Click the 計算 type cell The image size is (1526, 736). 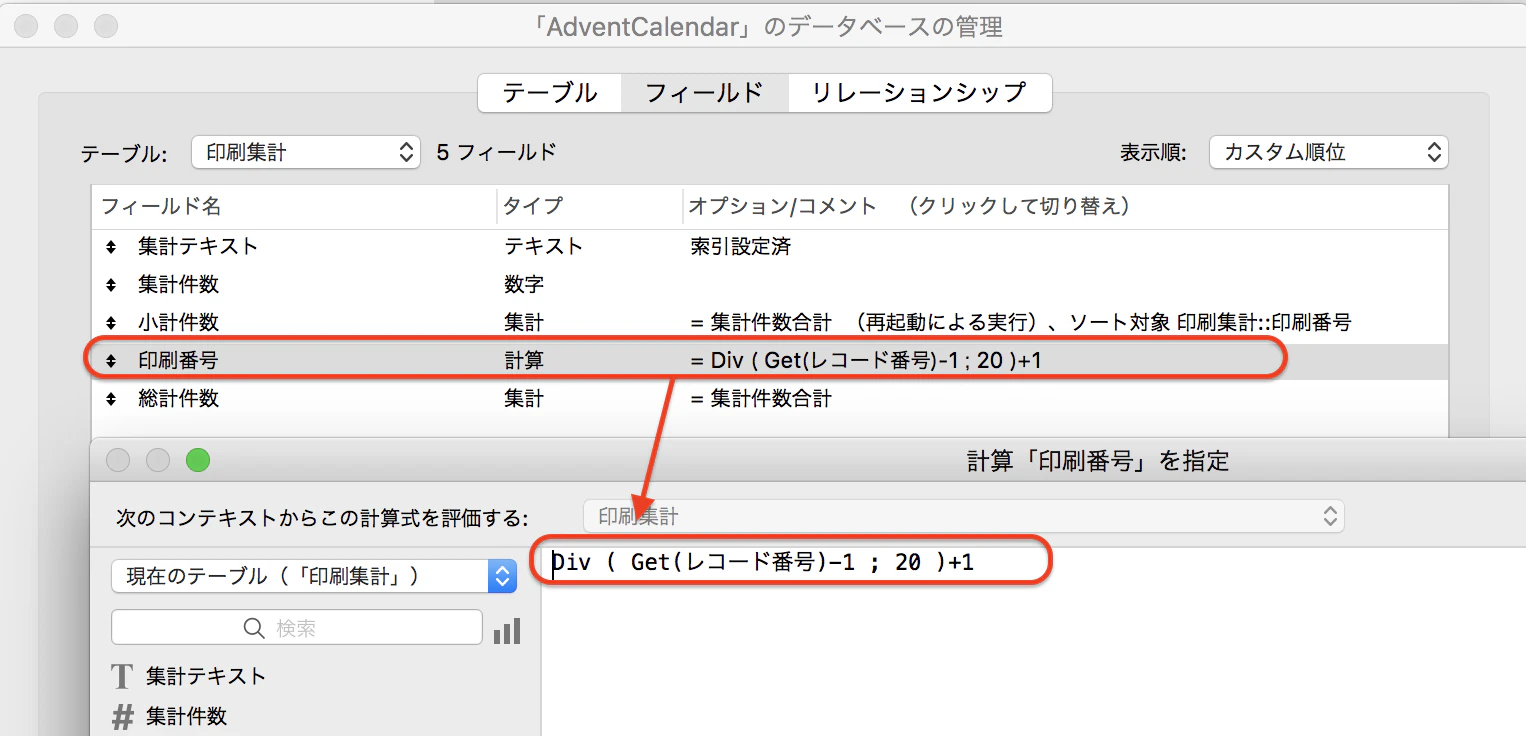[x=524, y=361]
